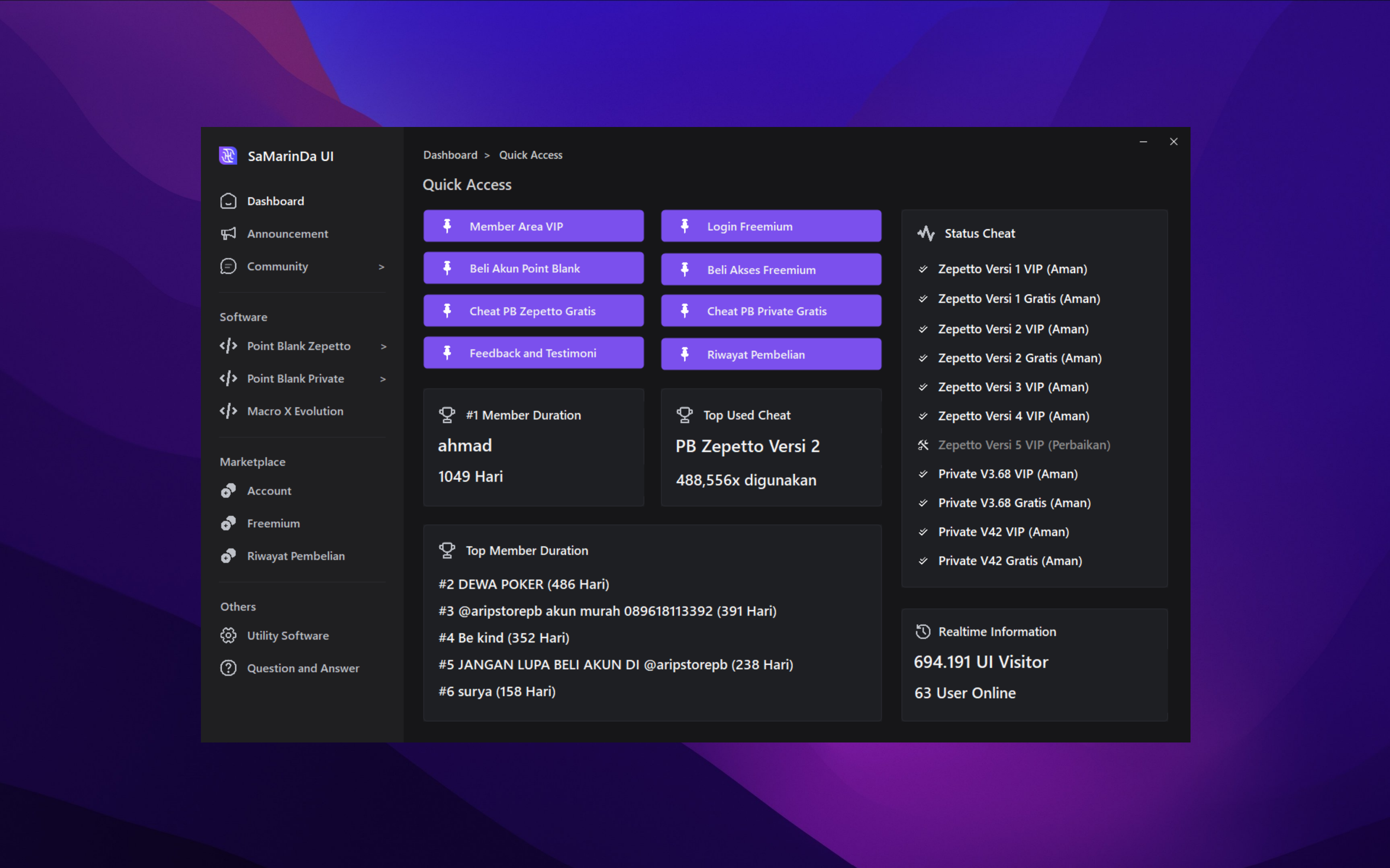
Task: Select the Announcement megaphone icon
Action: tap(228, 234)
